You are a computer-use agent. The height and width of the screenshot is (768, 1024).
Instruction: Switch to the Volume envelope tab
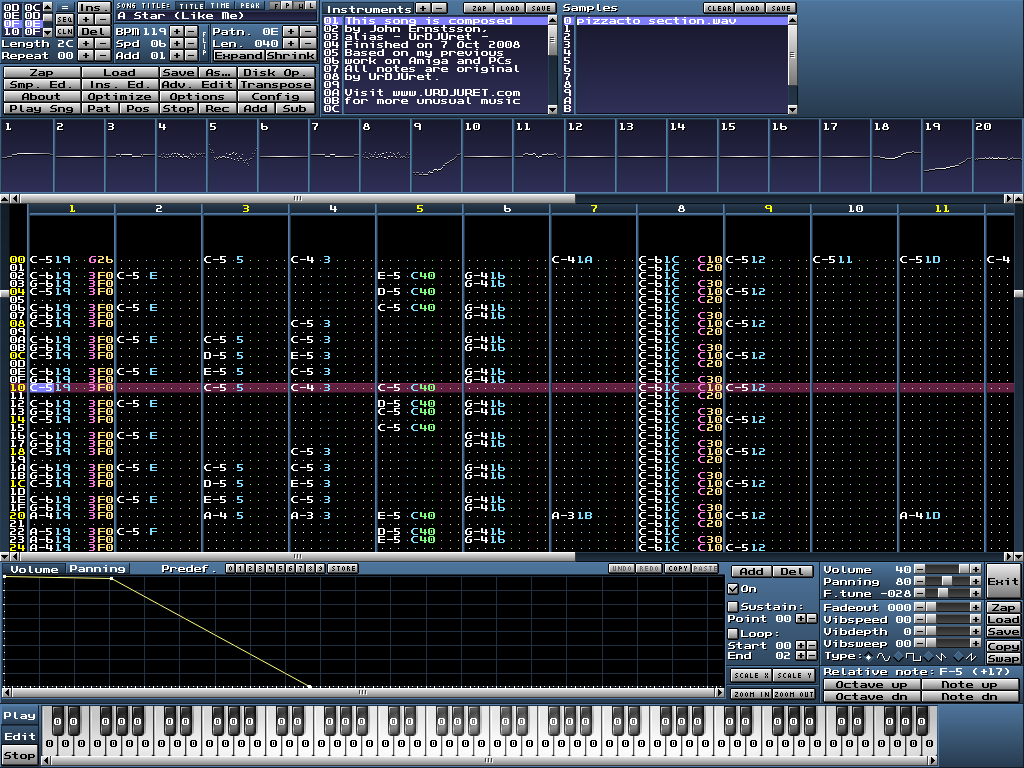34,569
